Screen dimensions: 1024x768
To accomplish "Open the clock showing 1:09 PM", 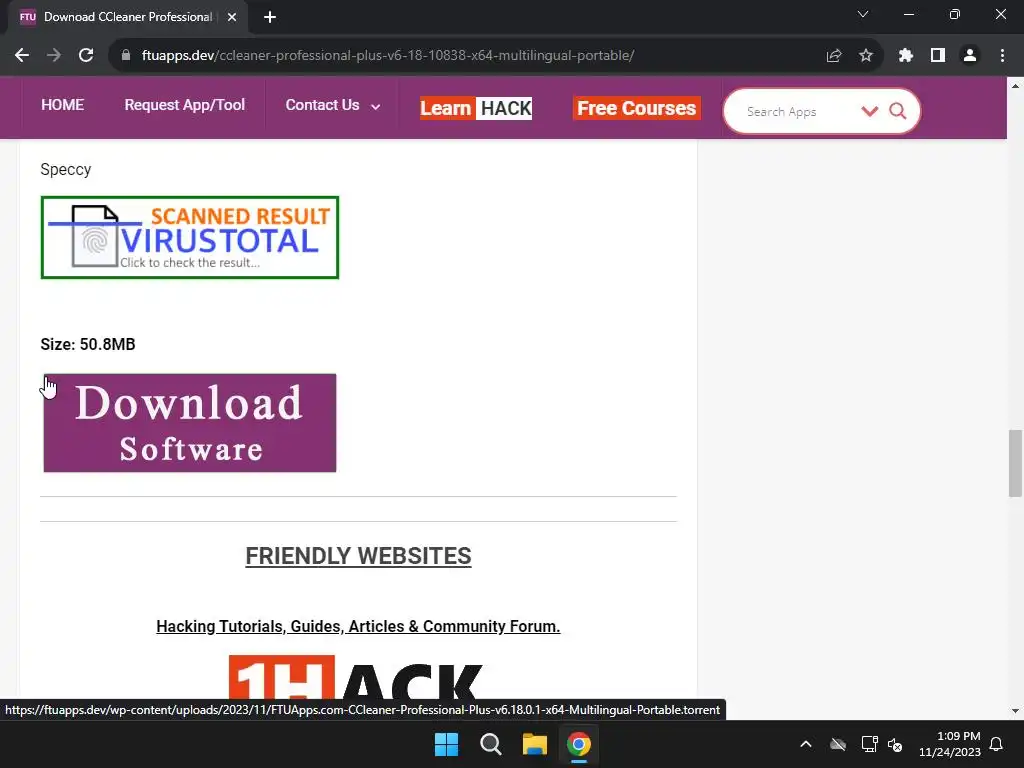I will pos(950,744).
